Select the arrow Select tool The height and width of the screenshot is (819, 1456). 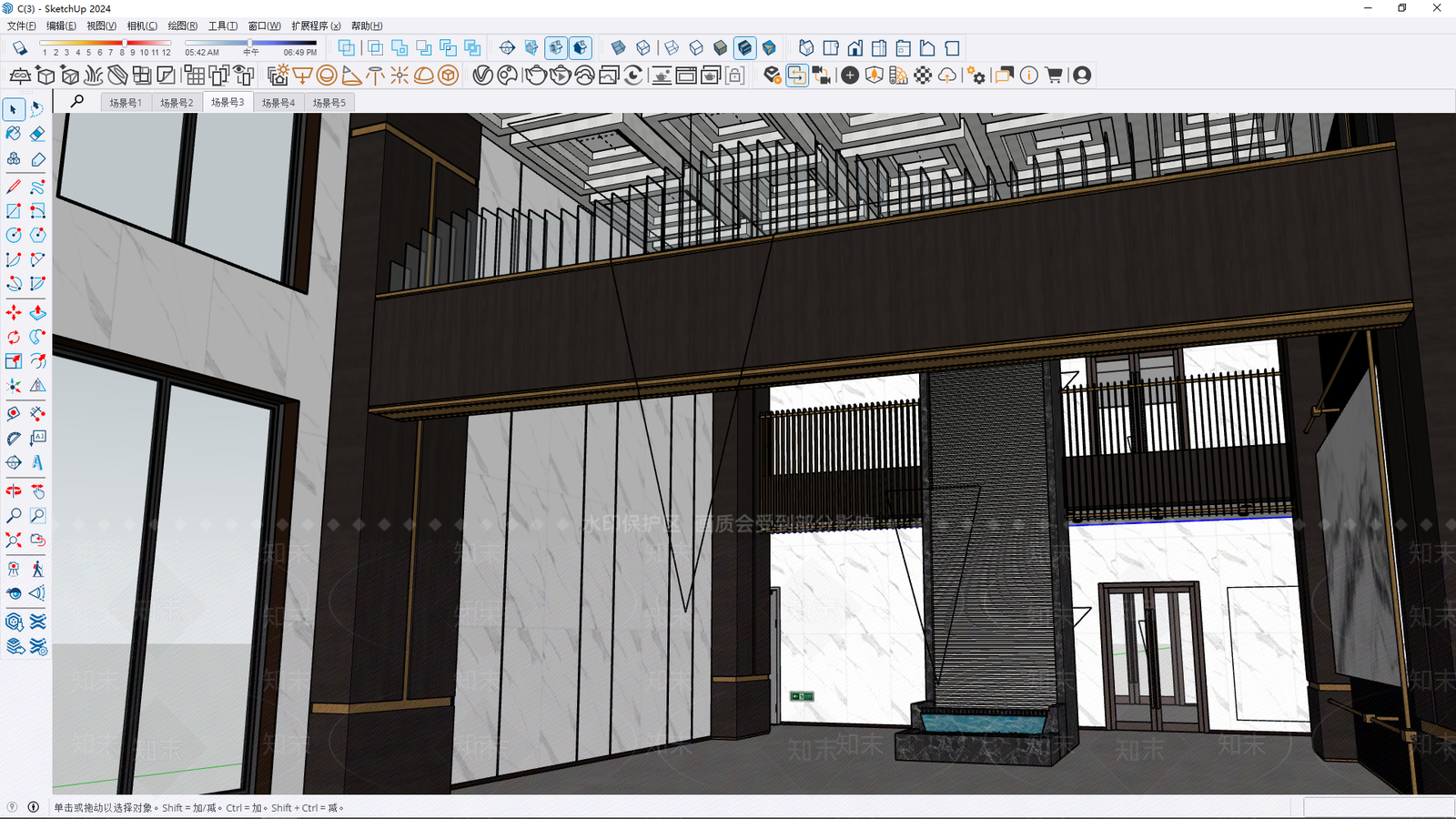click(x=14, y=109)
